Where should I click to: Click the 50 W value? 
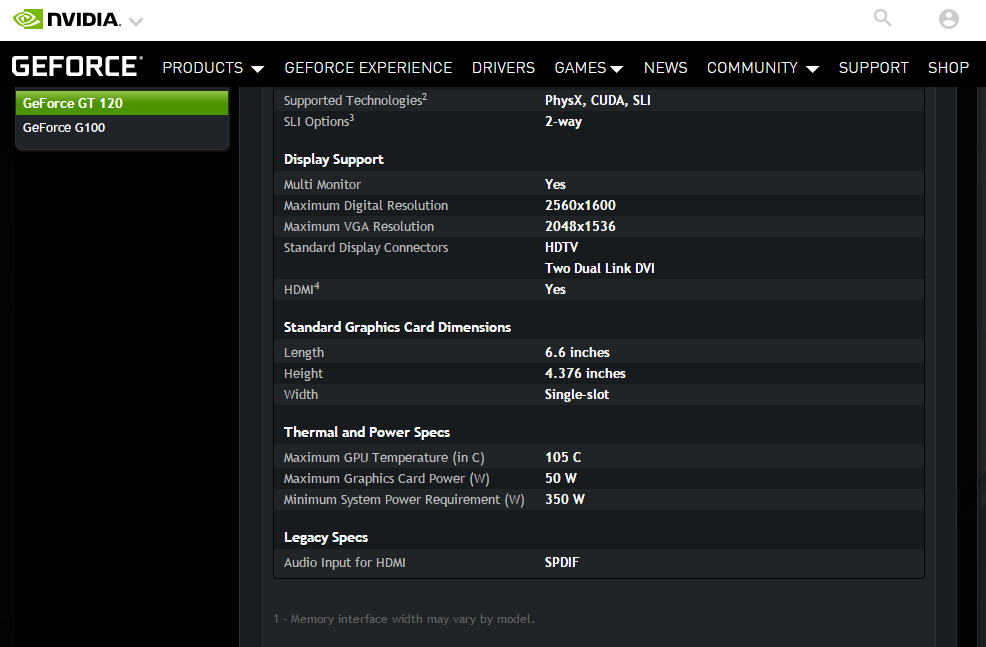coord(560,478)
